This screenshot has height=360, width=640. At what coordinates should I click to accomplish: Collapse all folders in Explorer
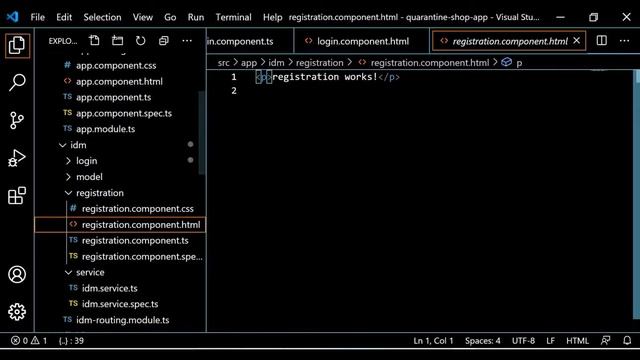click(x=164, y=40)
